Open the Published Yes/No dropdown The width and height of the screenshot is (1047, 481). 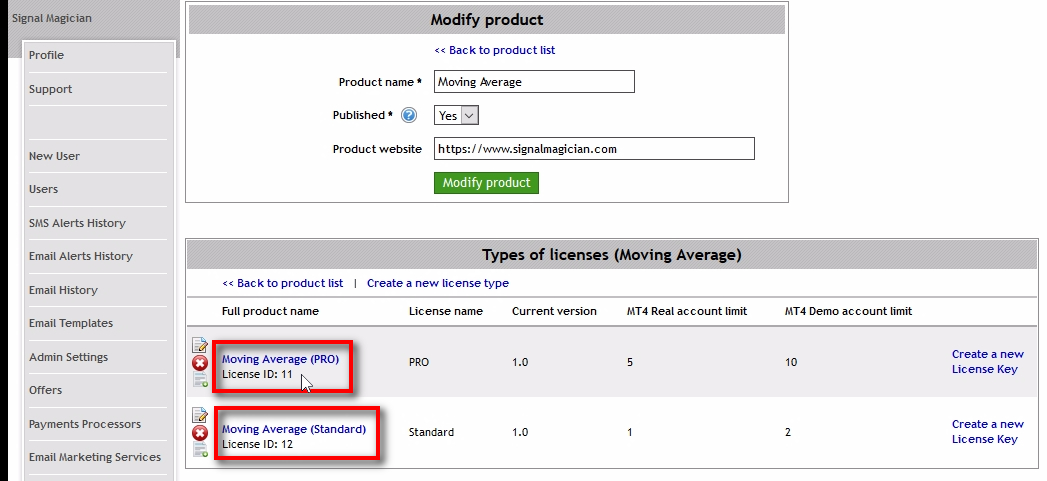457,116
